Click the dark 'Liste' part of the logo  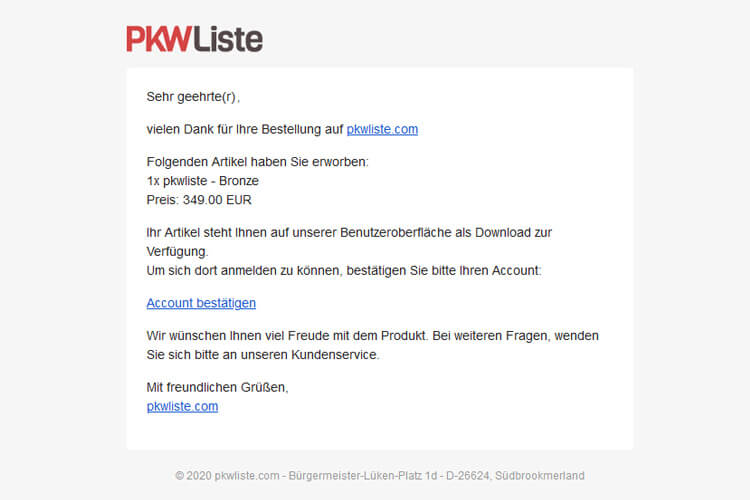[228, 39]
